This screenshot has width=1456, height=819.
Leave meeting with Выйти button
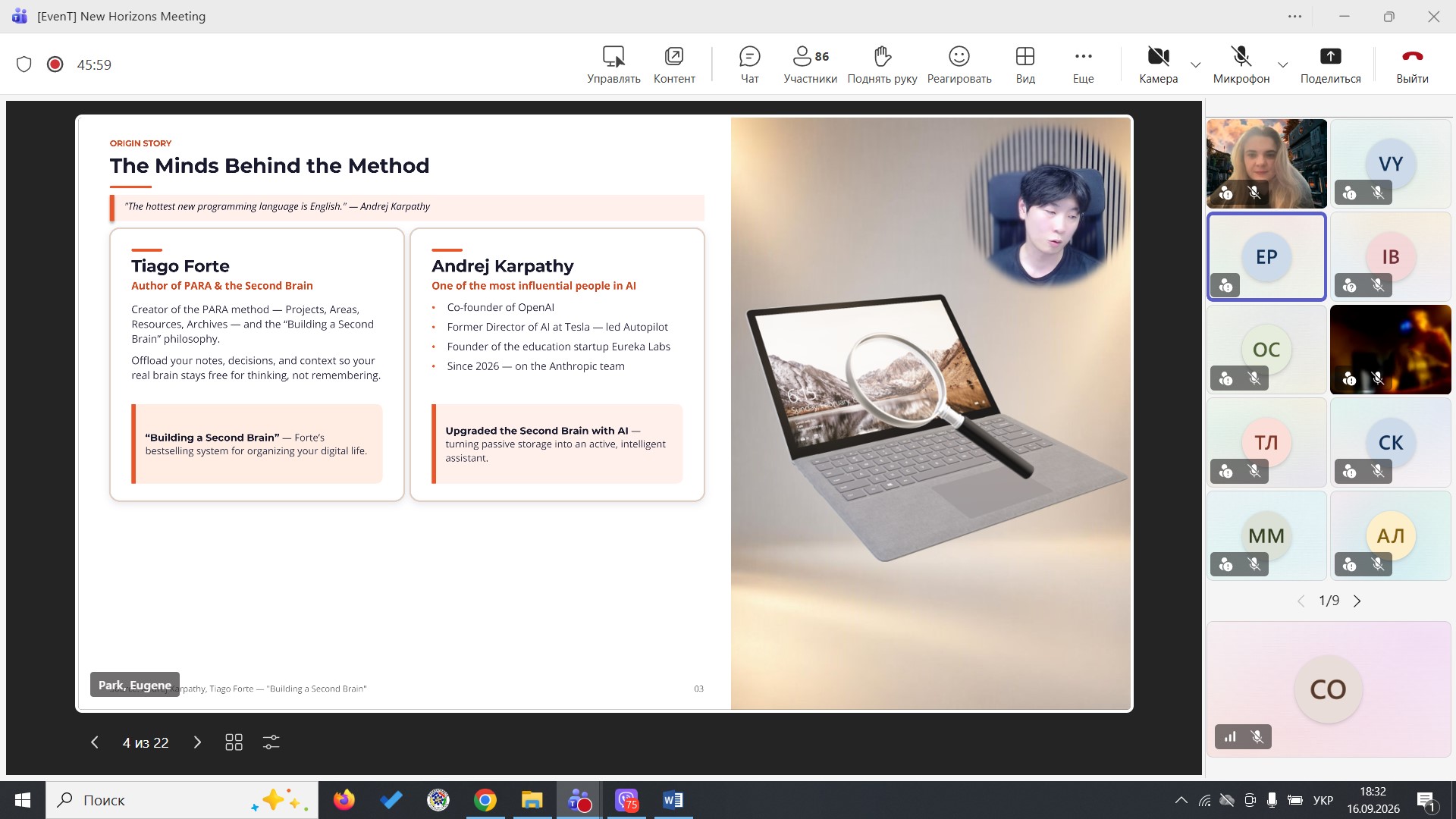click(1412, 64)
